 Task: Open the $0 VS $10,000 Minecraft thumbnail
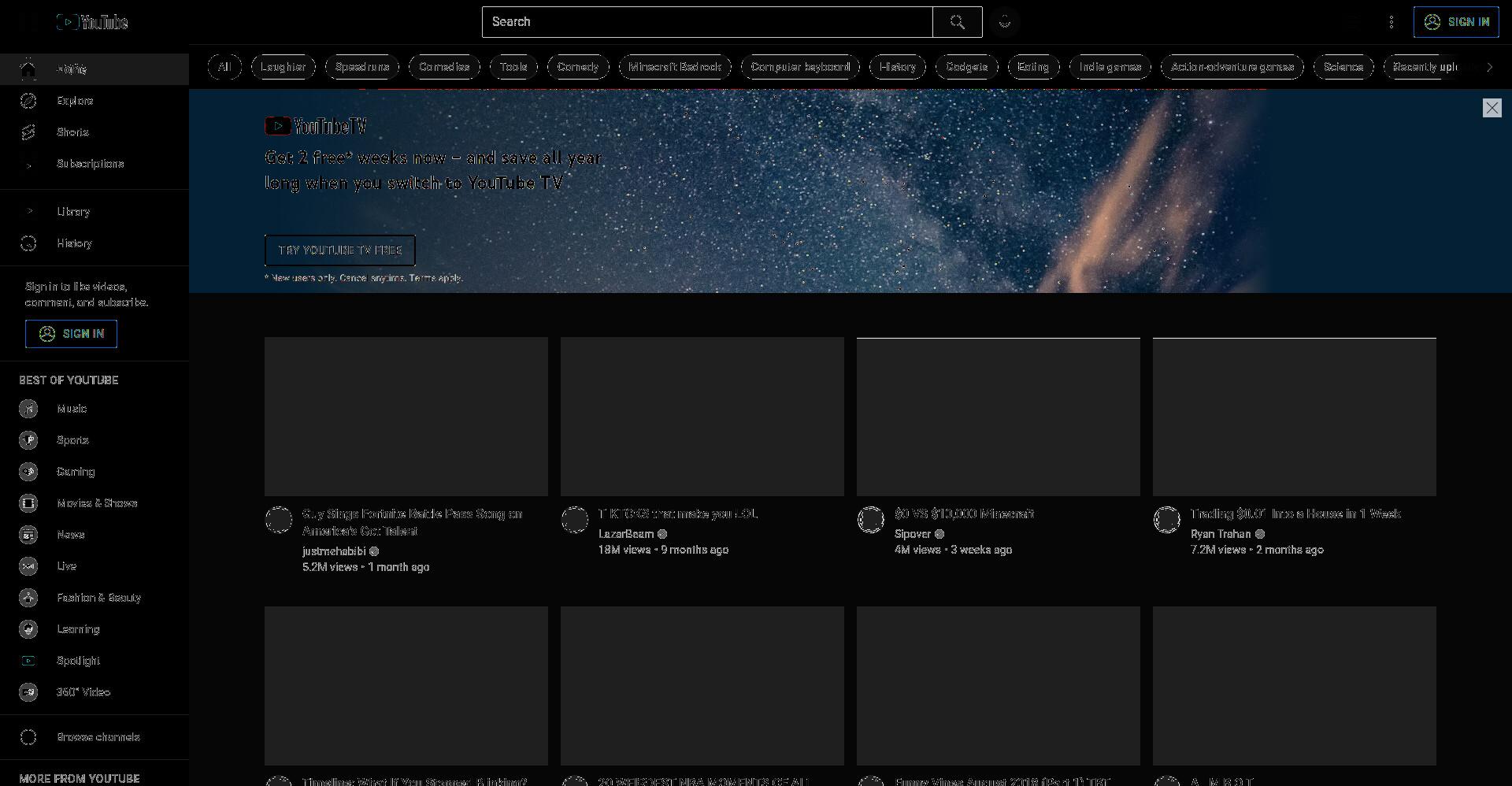[x=999, y=417]
